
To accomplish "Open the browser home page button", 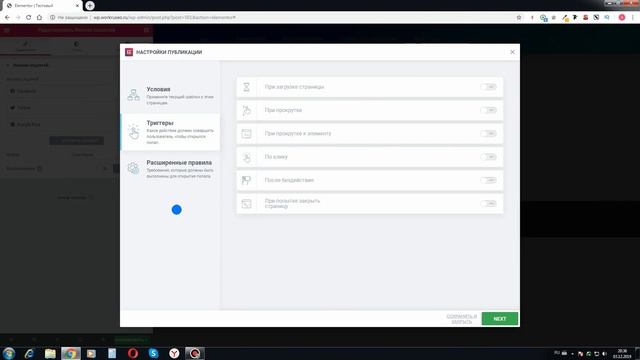I will (x=39, y=18).
